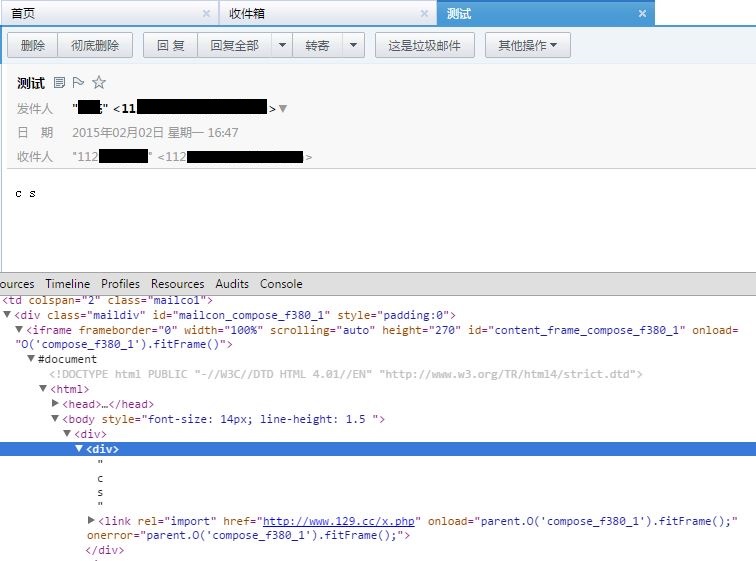Click the email body text 'c s'
756x561 pixels.
point(25,194)
